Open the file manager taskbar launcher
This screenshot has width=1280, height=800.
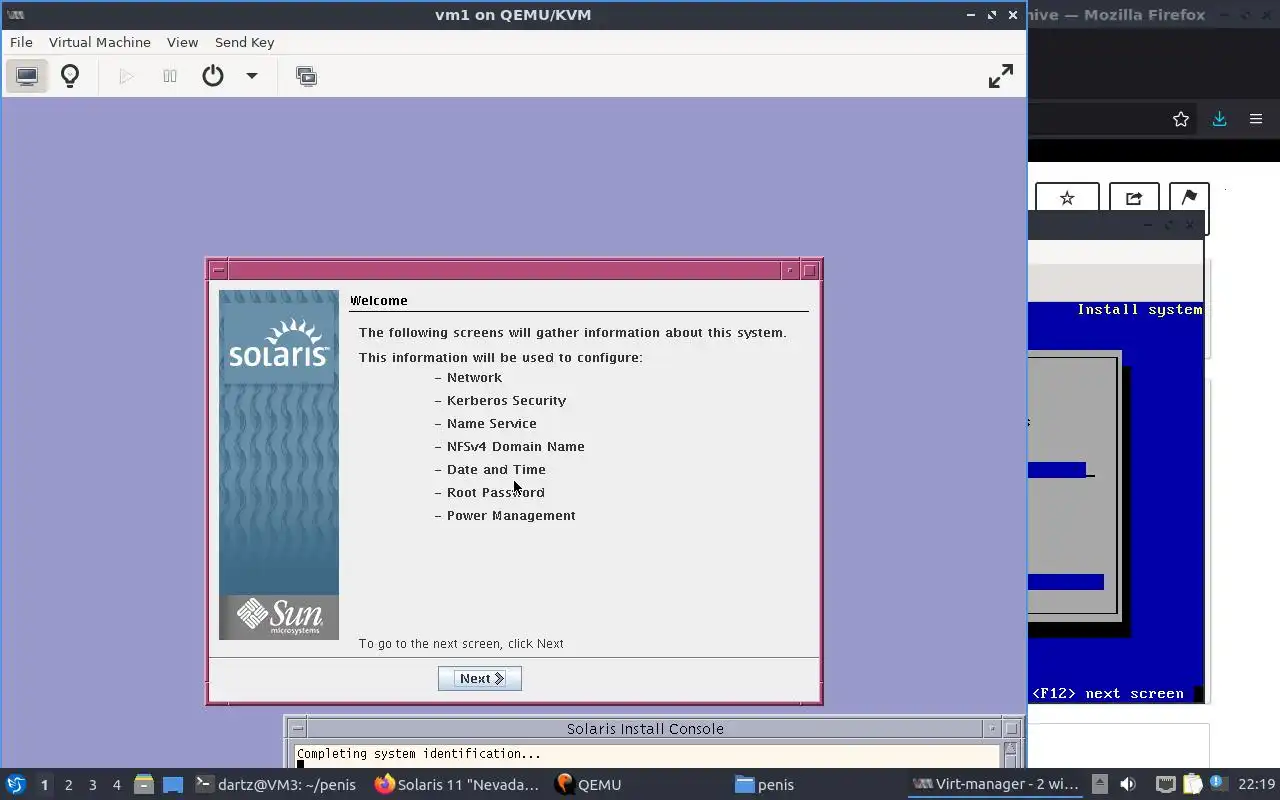[x=144, y=784]
